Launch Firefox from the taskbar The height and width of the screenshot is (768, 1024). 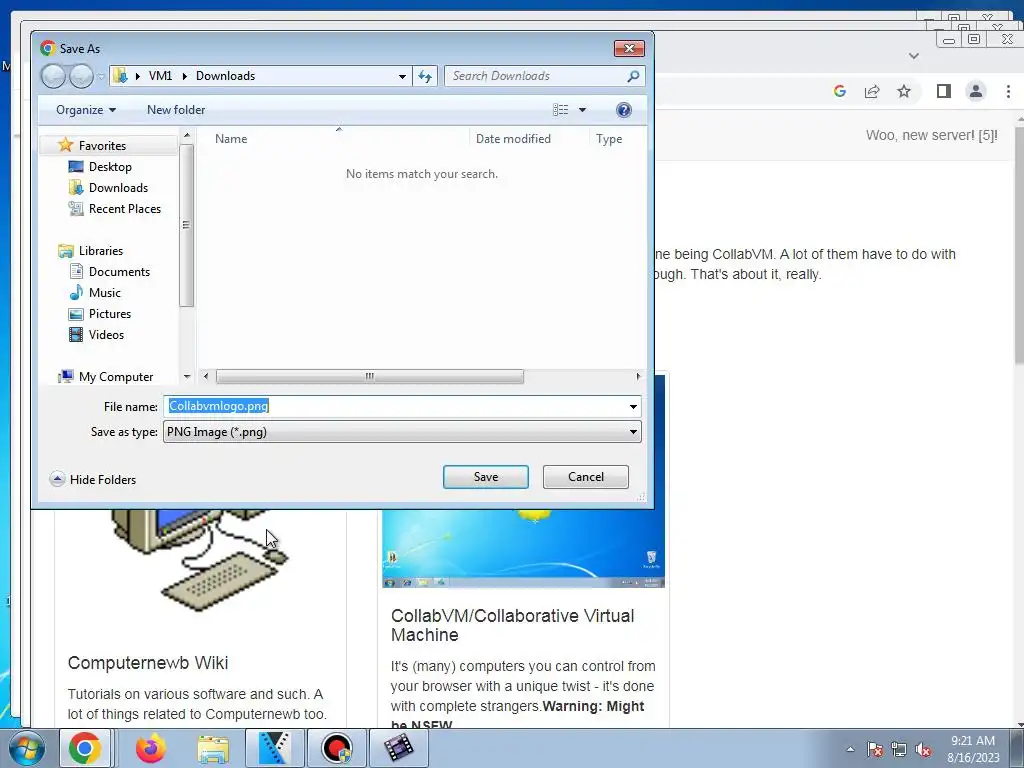click(151, 748)
